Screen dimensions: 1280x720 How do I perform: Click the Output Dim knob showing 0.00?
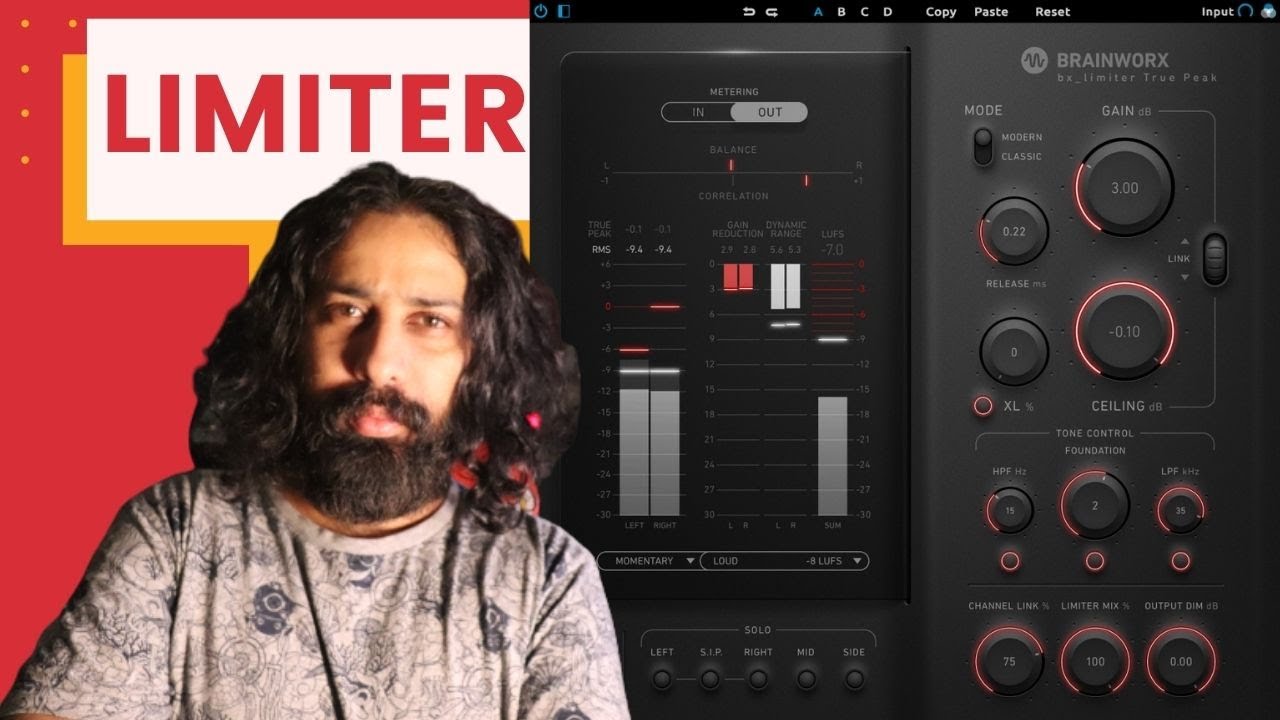1181,662
